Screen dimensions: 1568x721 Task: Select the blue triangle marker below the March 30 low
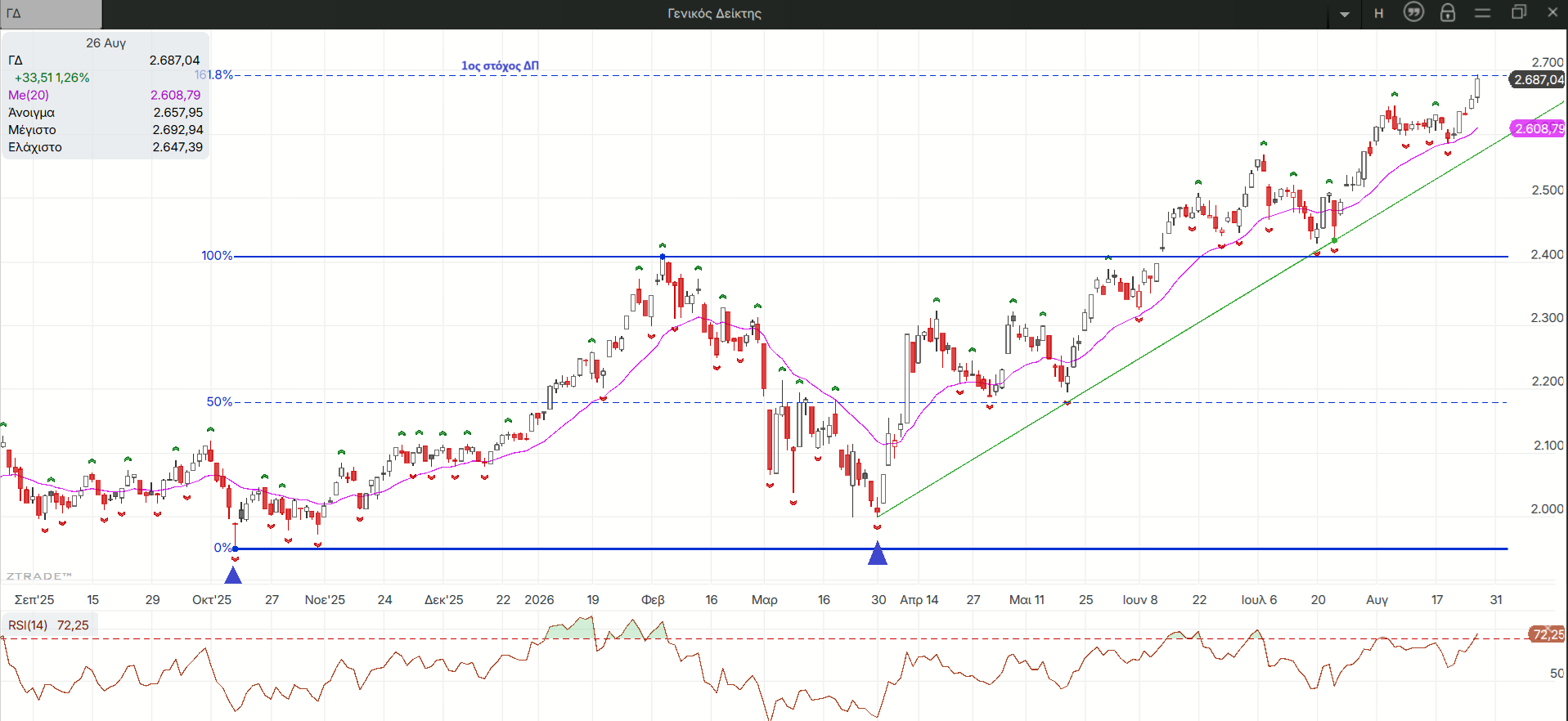click(x=878, y=554)
